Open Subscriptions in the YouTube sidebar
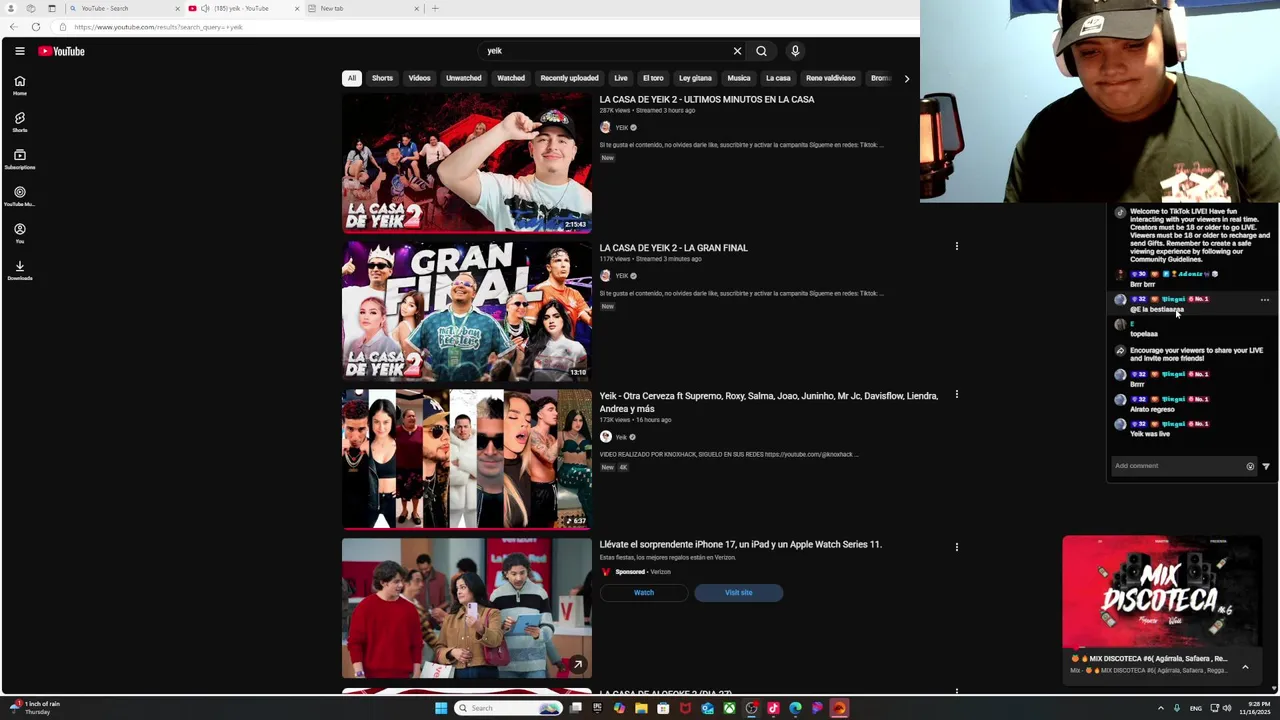Screen dimensions: 1280x720 [19, 159]
